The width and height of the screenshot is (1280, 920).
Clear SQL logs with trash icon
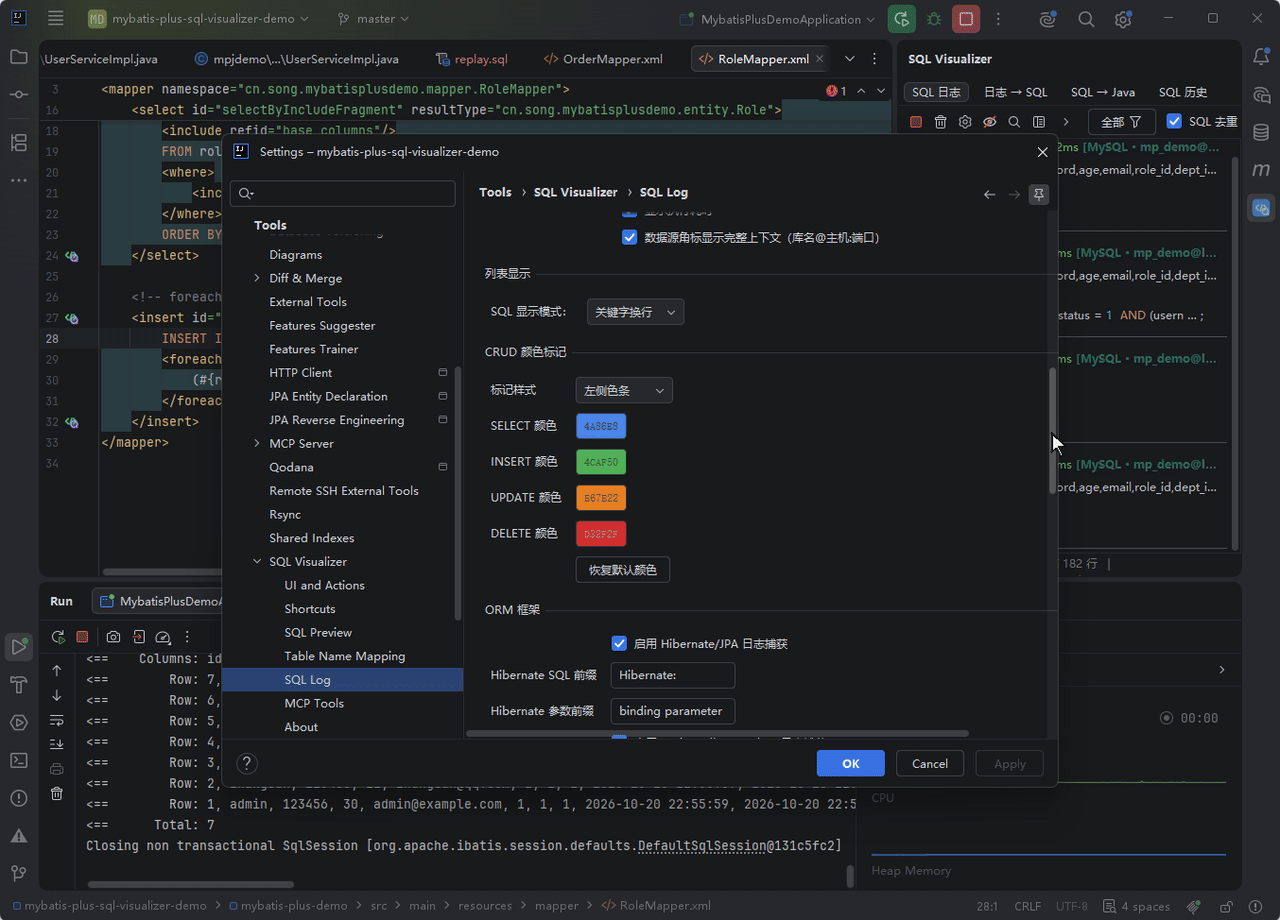click(x=940, y=122)
